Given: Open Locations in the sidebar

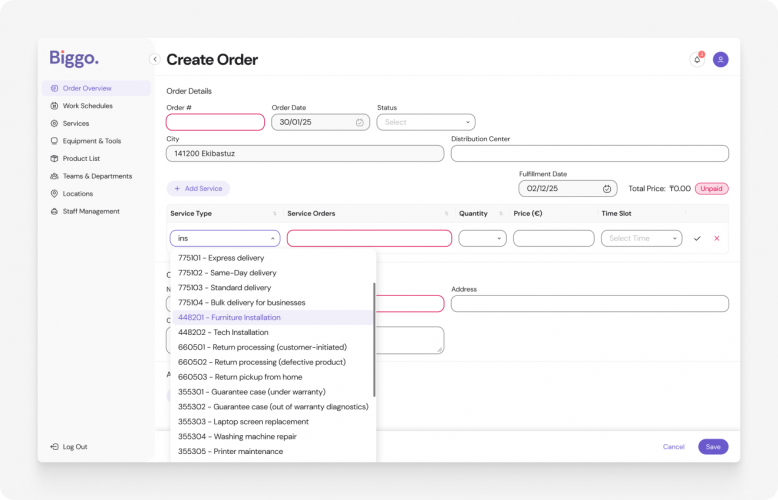Looking at the screenshot, I should point(77,194).
